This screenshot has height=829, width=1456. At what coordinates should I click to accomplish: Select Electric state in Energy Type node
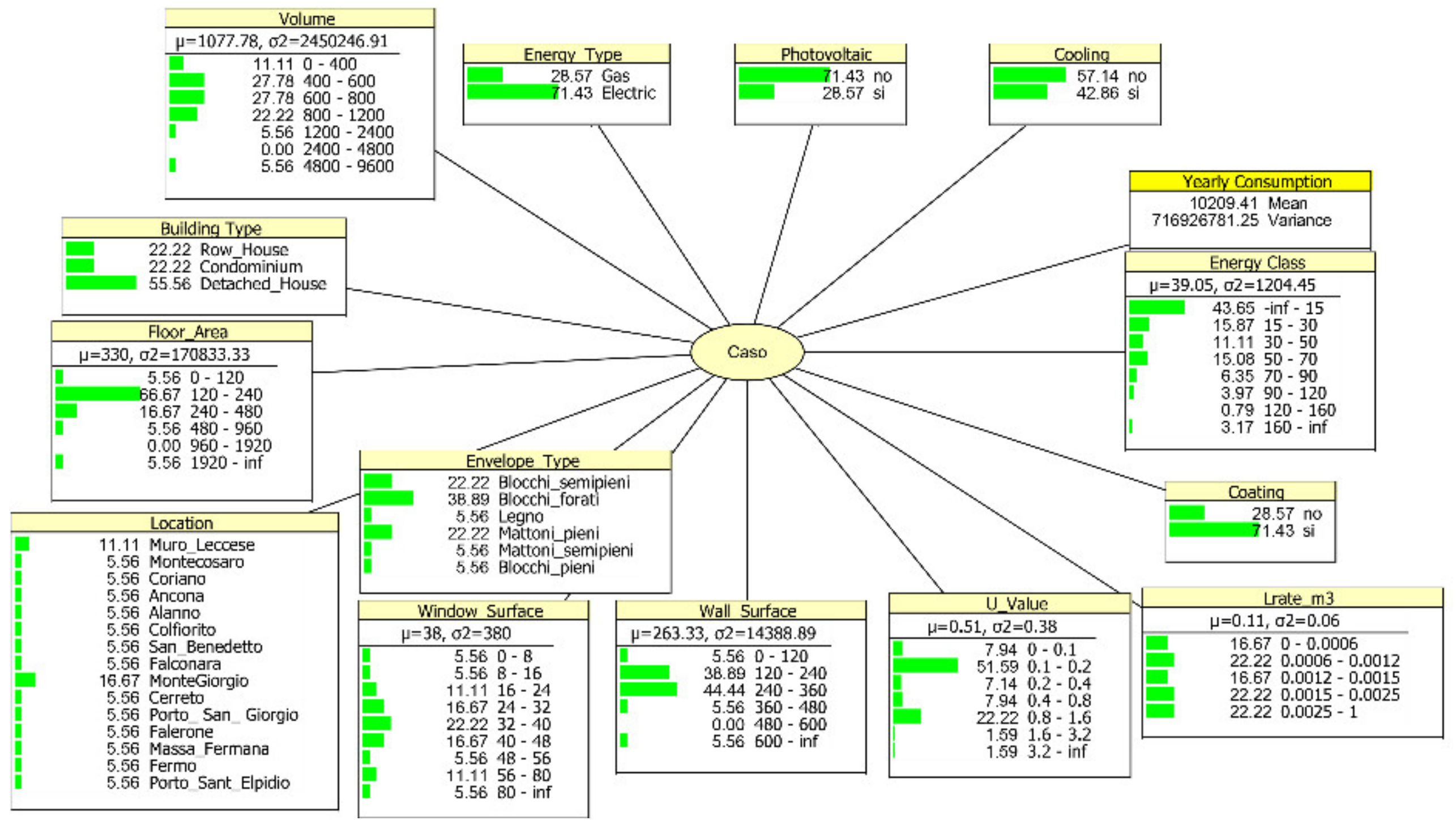coord(628,93)
